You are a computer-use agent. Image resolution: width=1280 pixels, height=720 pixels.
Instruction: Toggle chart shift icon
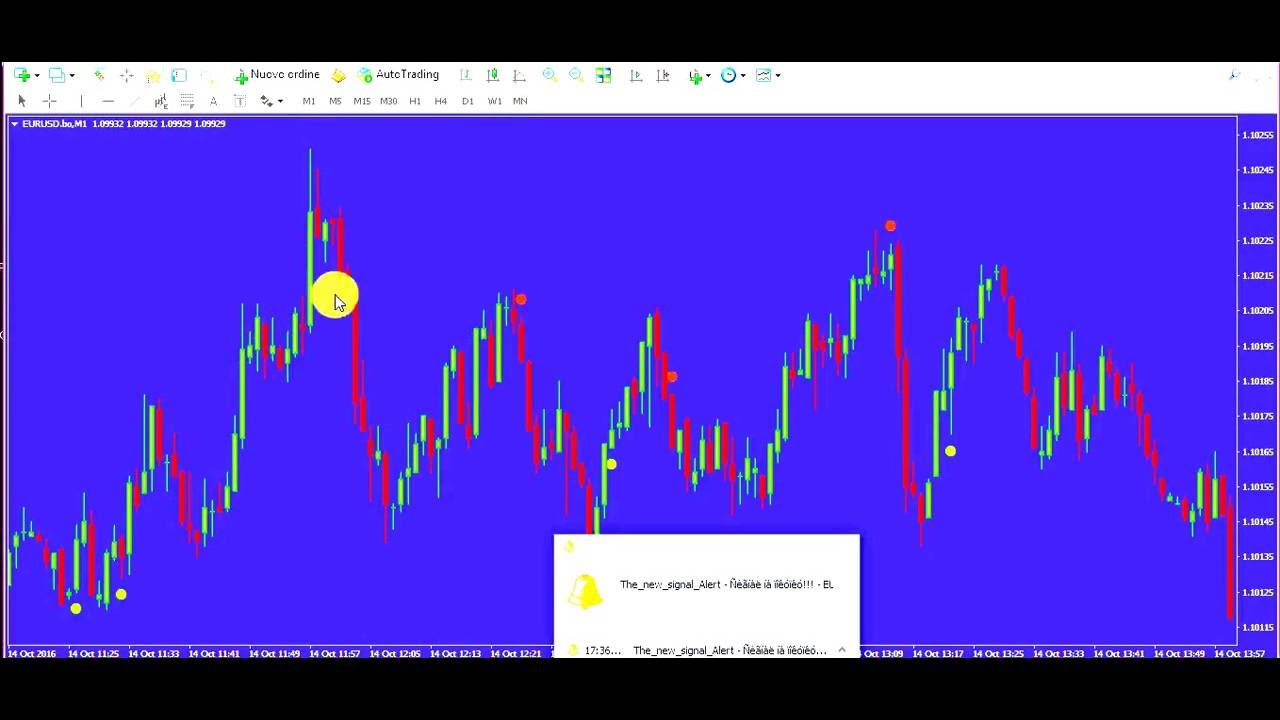pyautogui.click(x=663, y=75)
